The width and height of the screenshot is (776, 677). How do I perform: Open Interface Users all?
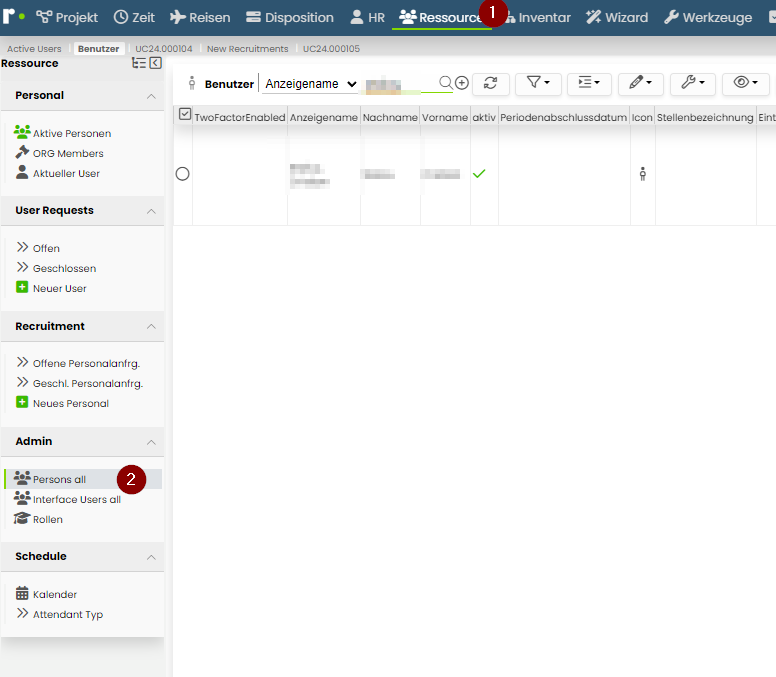tap(77, 499)
